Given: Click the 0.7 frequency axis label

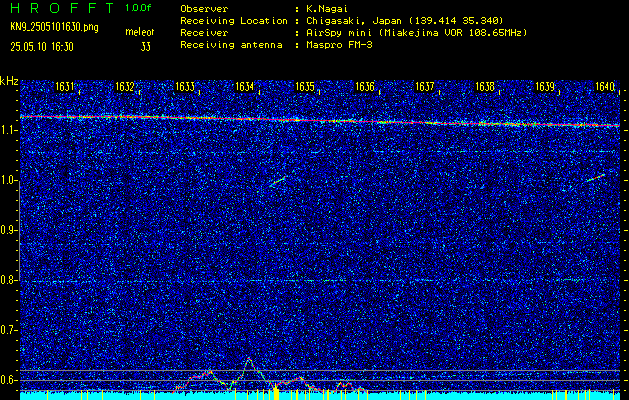Looking at the screenshot, I should tap(8, 330).
